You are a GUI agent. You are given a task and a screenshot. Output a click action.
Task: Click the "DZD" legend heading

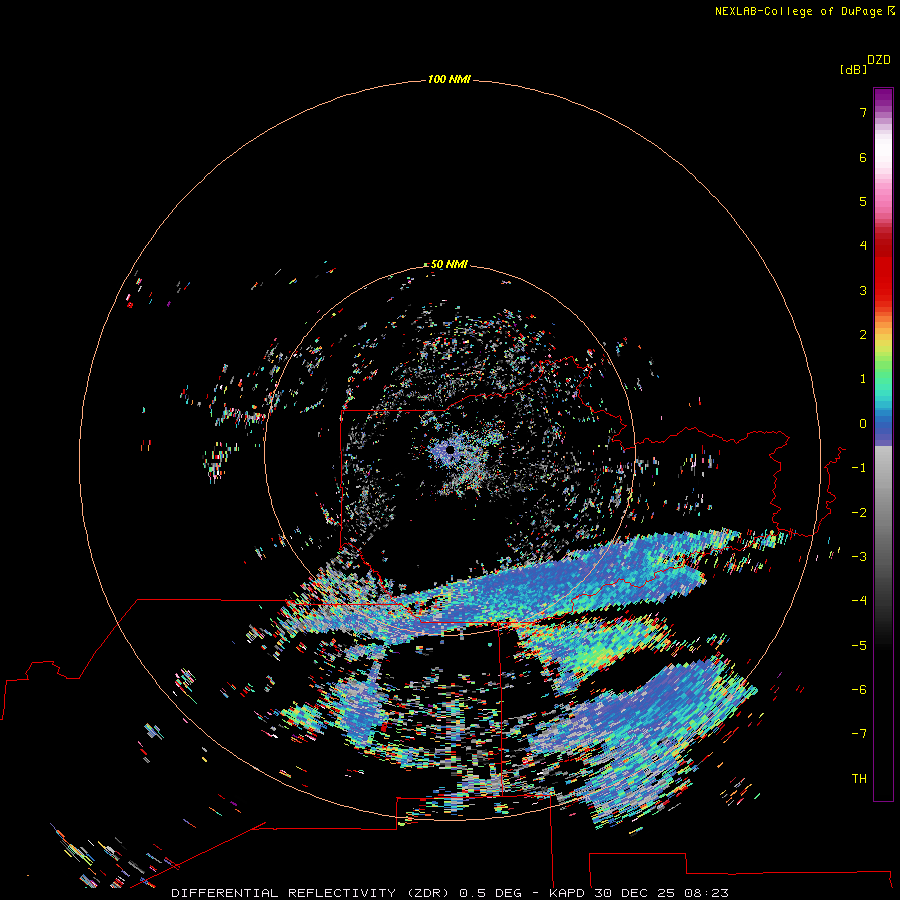[879, 60]
